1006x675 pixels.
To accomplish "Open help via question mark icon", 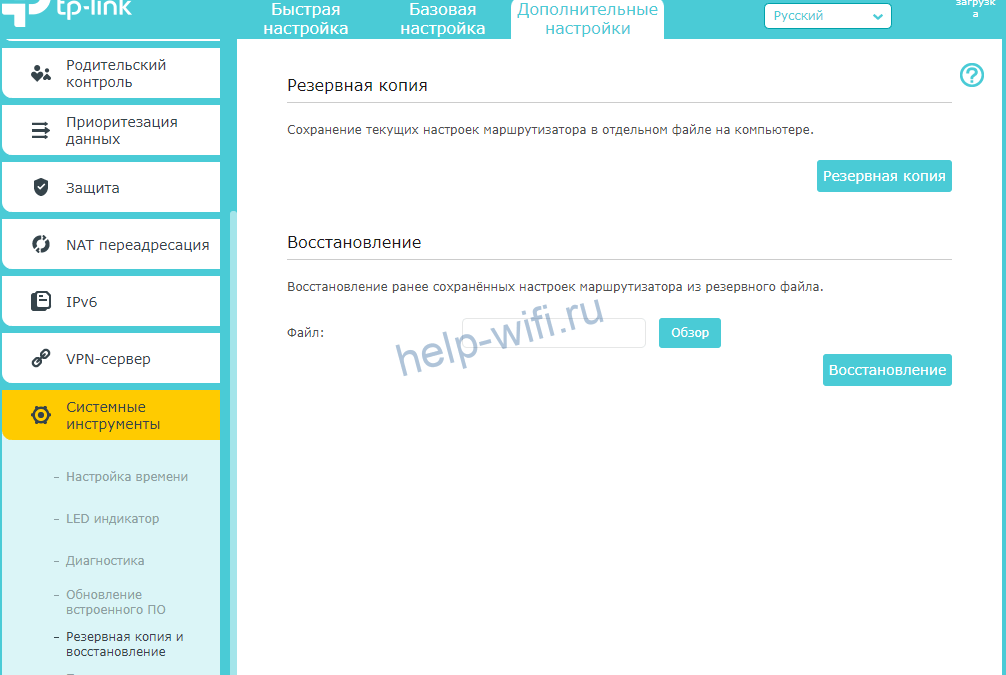I will (971, 75).
